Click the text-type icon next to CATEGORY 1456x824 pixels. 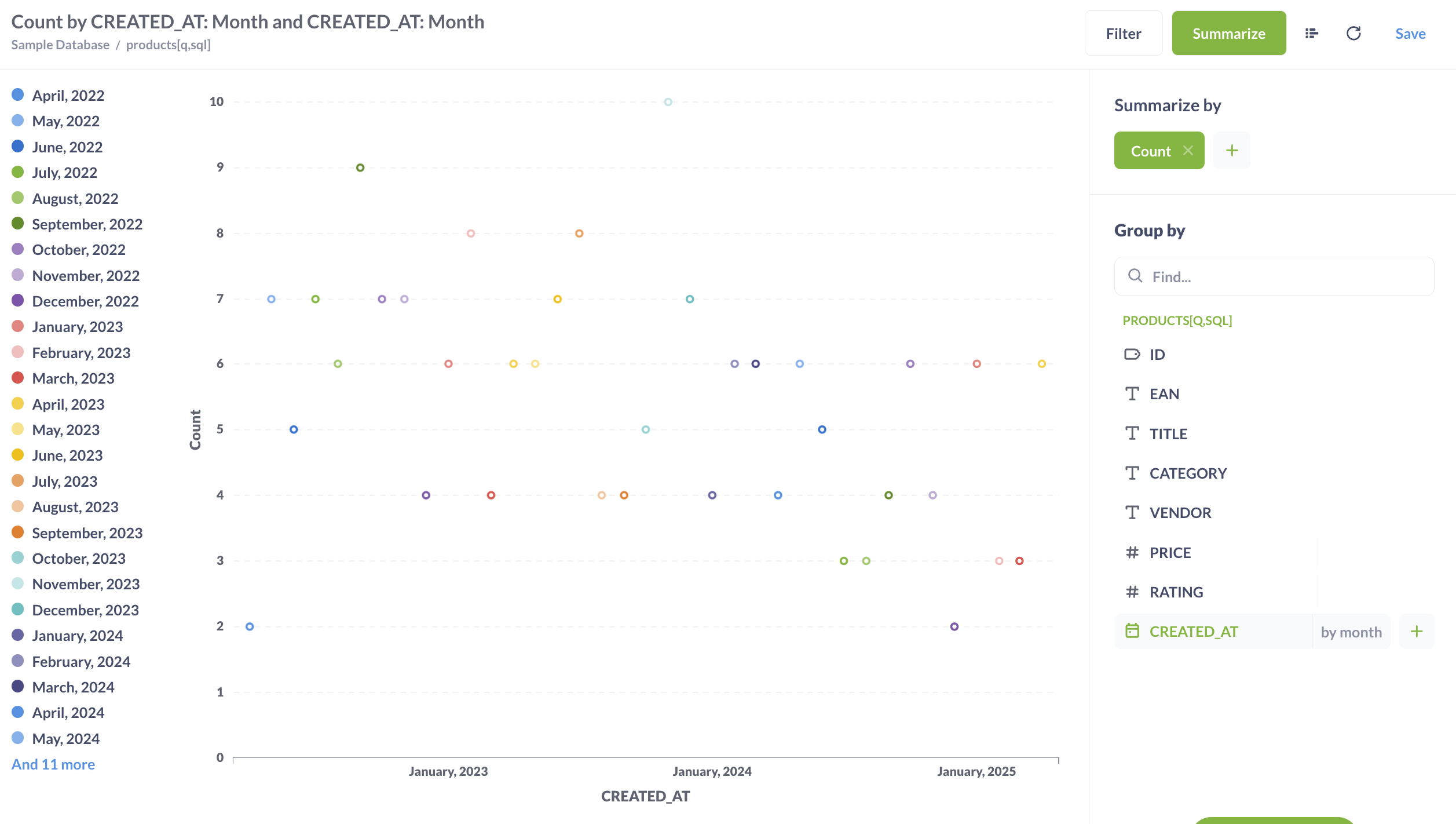[x=1133, y=473]
